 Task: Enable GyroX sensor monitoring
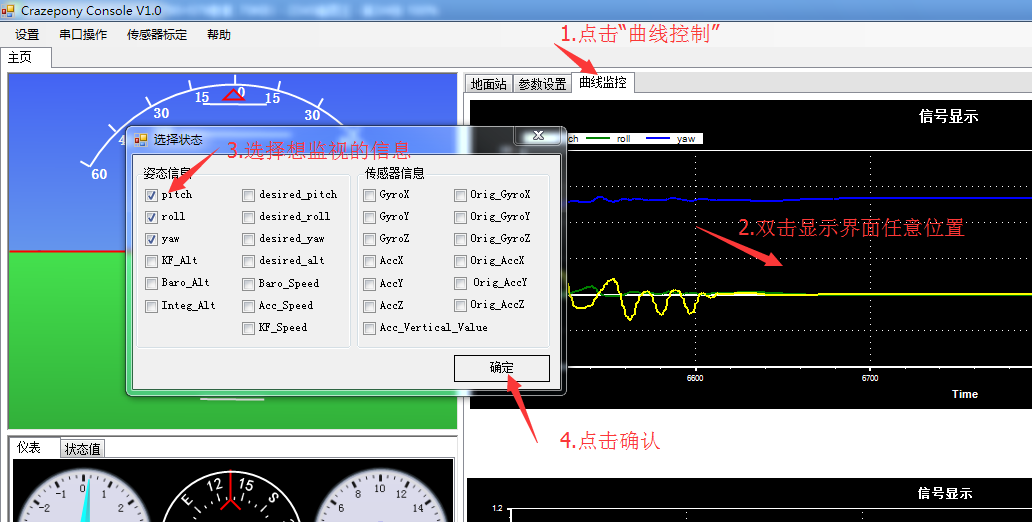370,195
